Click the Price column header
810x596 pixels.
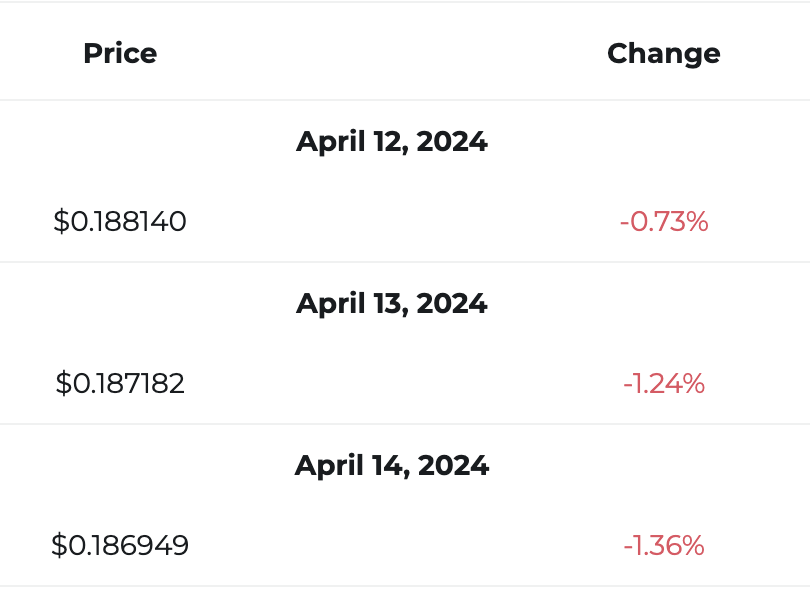[x=120, y=53]
